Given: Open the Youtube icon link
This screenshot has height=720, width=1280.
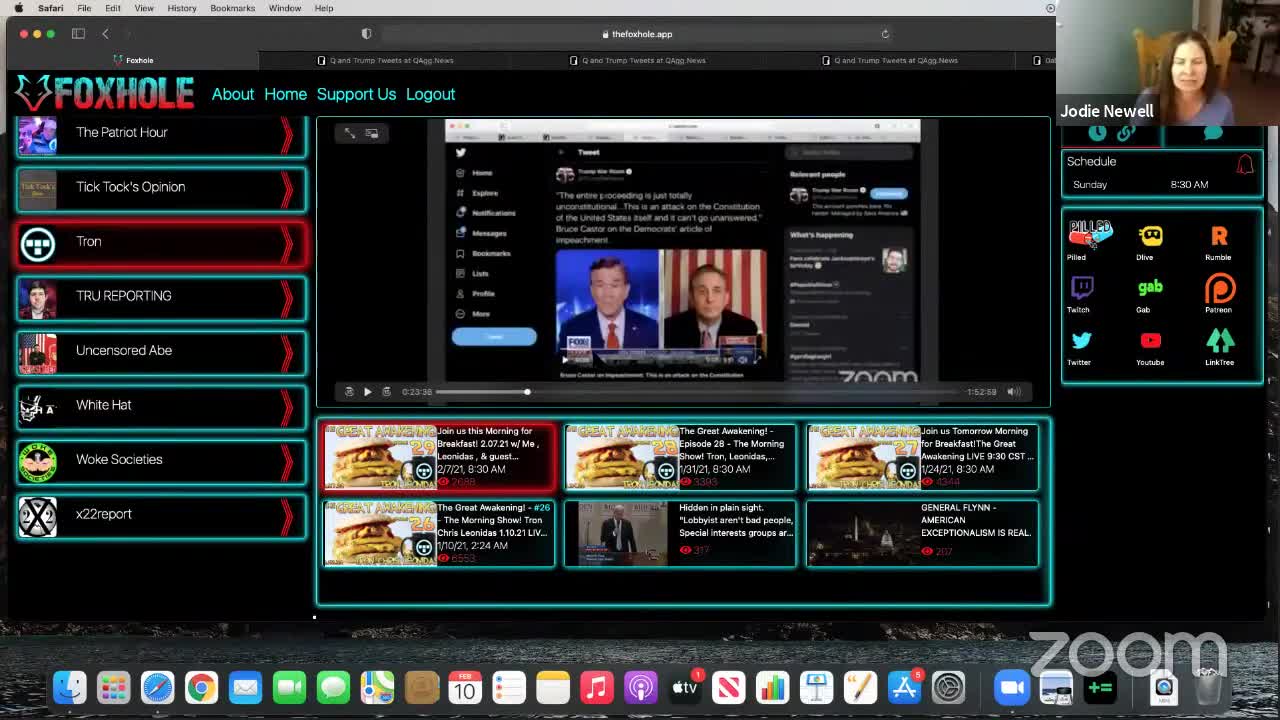Looking at the screenshot, I should coord(1151,341).
